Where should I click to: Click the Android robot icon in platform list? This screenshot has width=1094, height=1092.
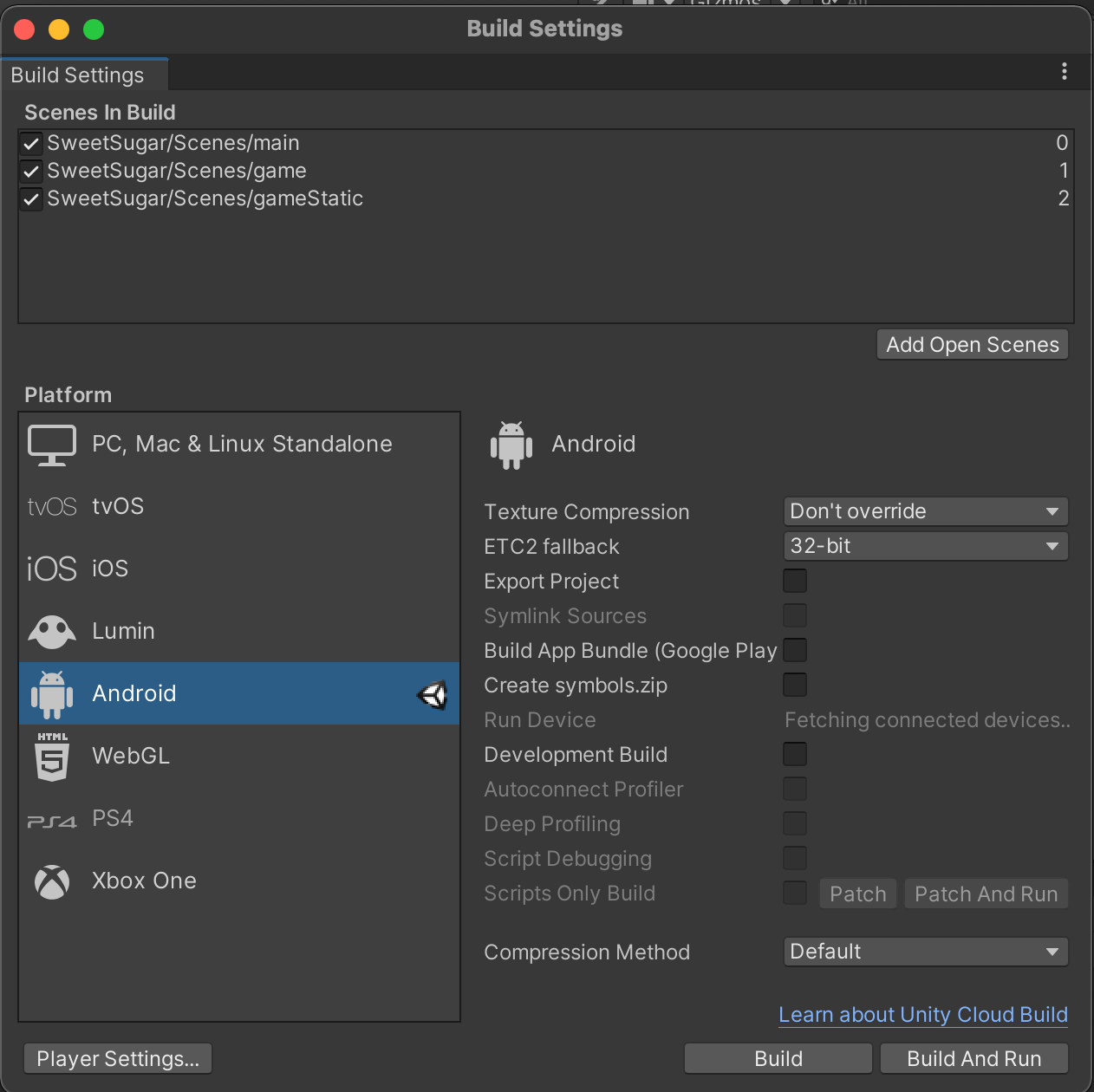click(52, 694)
